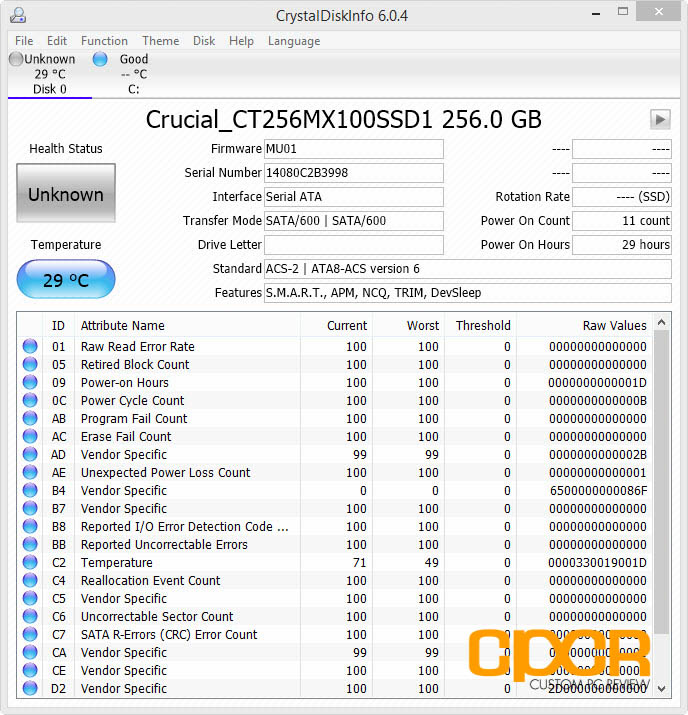Image resolution: width=688 pixels, height=715 pixels.
Task: Click the Features field
Action: click(x=468, y=293)
